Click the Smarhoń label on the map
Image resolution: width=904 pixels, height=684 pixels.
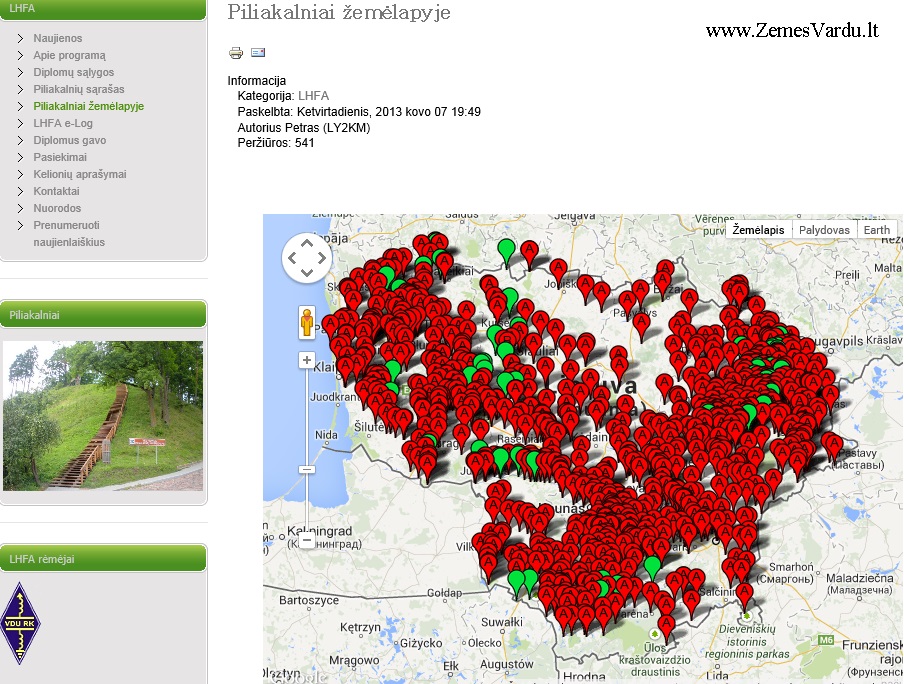point(791,567)
